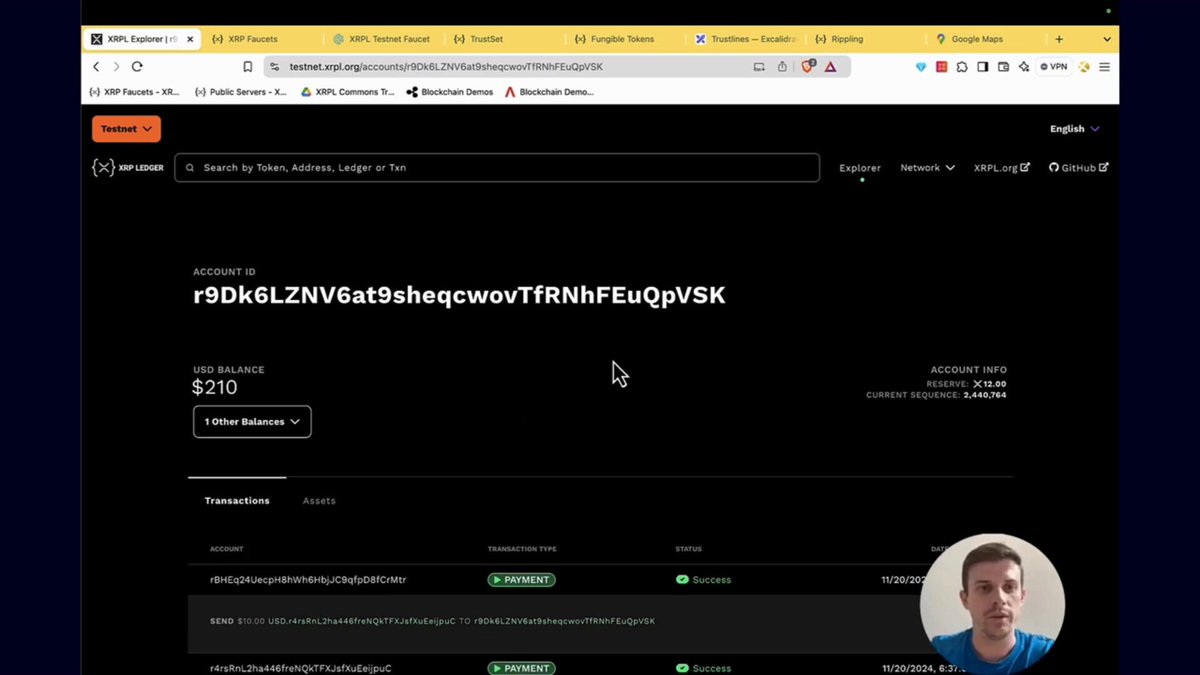
Task: Open the XRPL.org external link
Action: [x=1002, y=168]
